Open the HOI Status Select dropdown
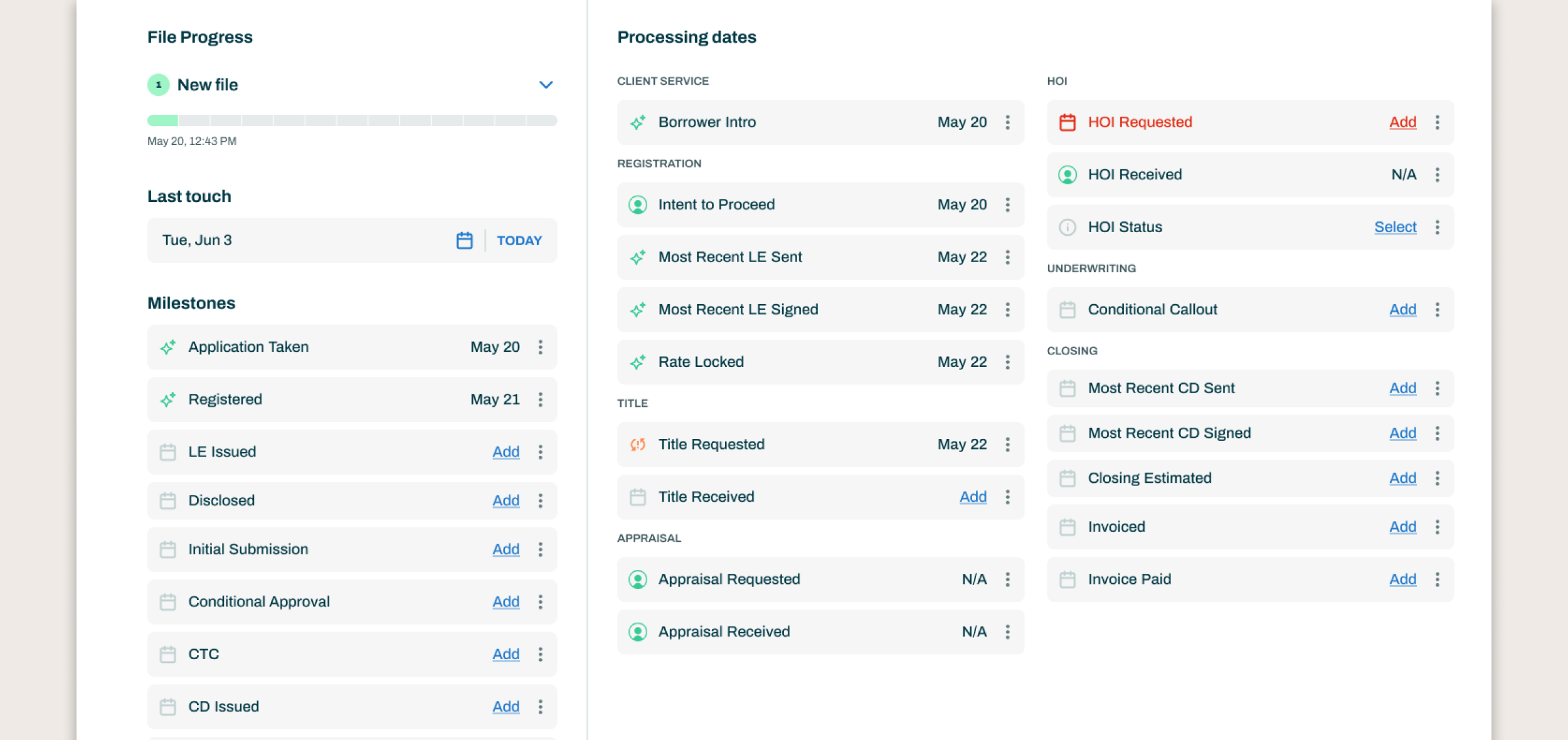This screenshot has width=1568, height=740. (1395, 227)
